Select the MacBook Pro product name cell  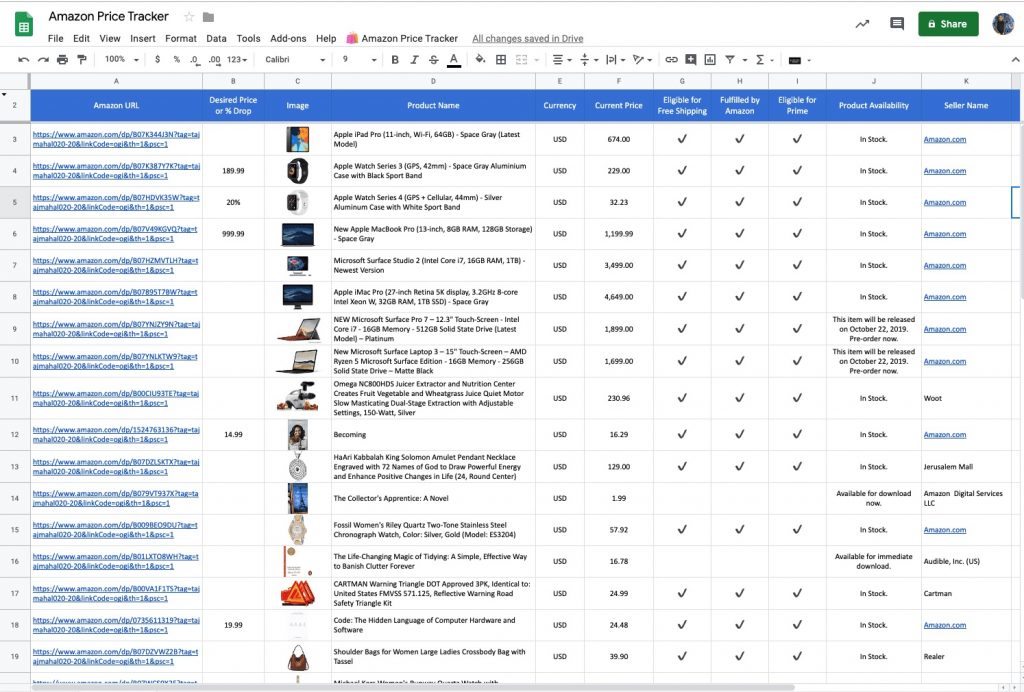pyautogui.click(x=432, y=234)
